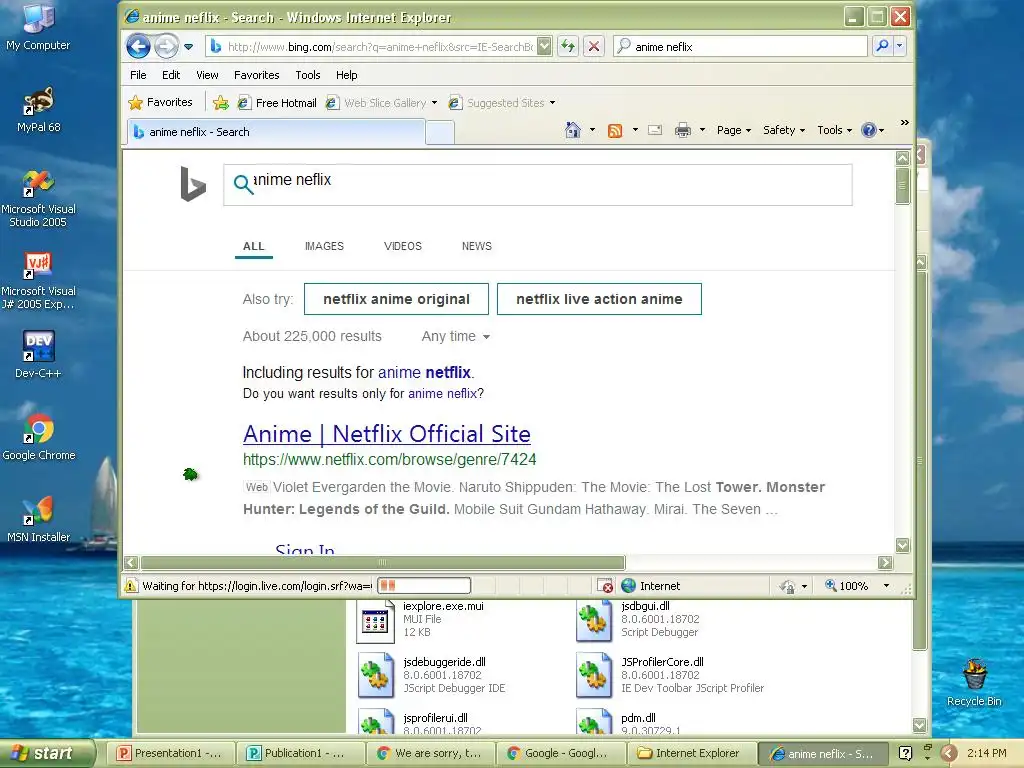This screenshot has height=768, width=1024.
Task: Click the Read Mail icon
Action: (655, 130)
